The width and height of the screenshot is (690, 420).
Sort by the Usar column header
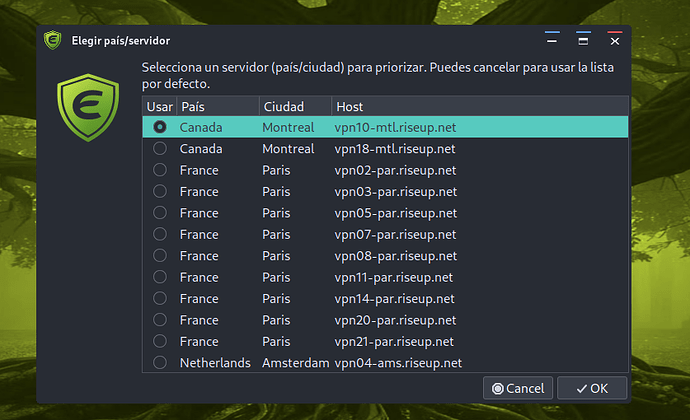pyautogui.click(x=159, y=107)
